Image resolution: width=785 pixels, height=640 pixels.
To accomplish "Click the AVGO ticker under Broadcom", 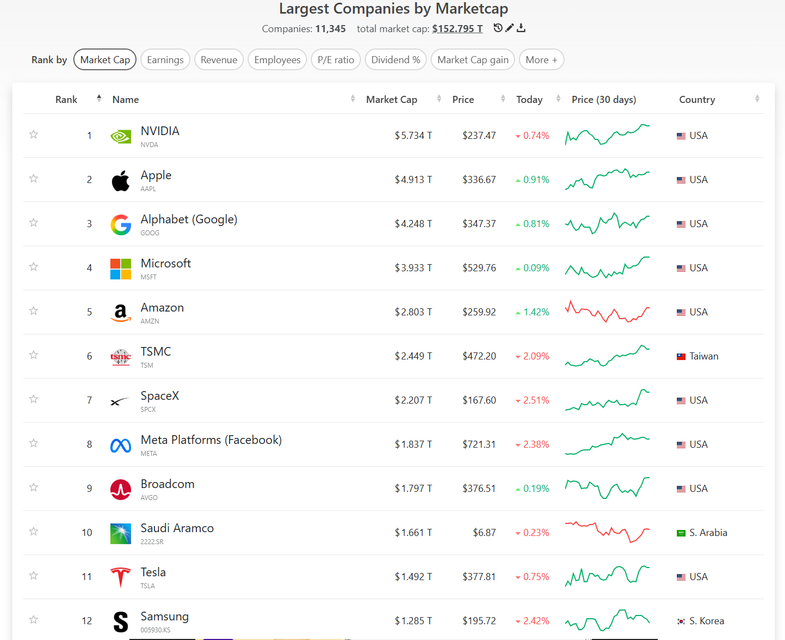I will 149,497.
